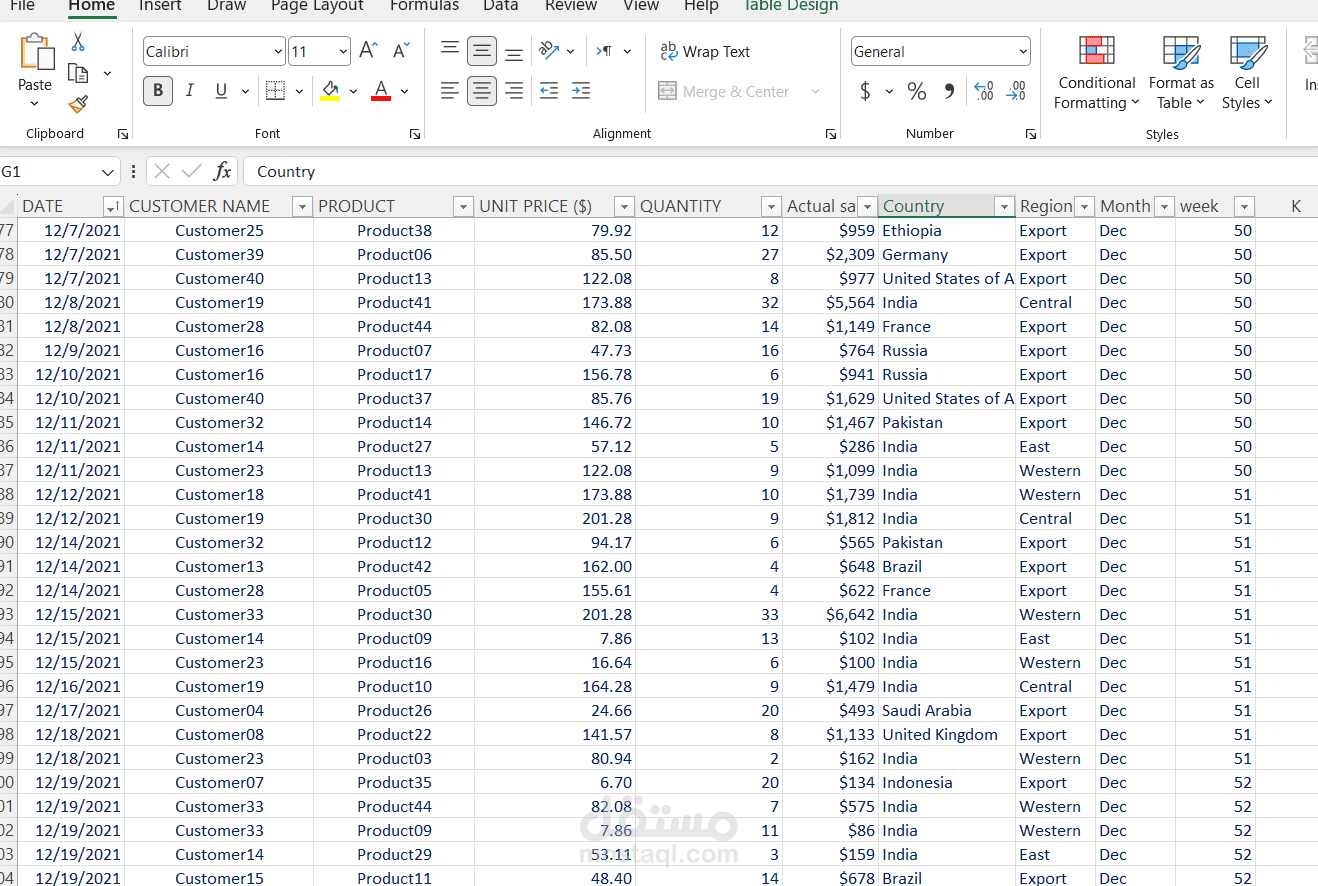
Task: Open Insert Function with the fx icon
Action: [222, 171]
